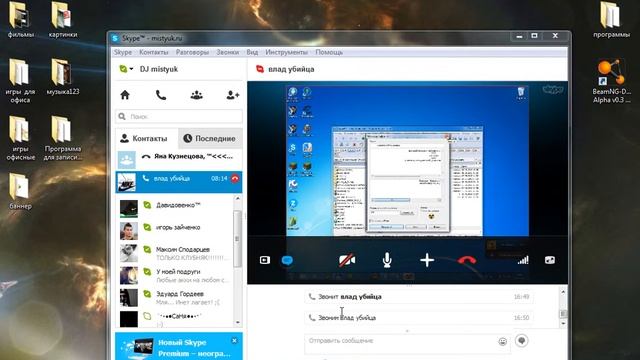Maximize the Skype window

pos(534,36)
